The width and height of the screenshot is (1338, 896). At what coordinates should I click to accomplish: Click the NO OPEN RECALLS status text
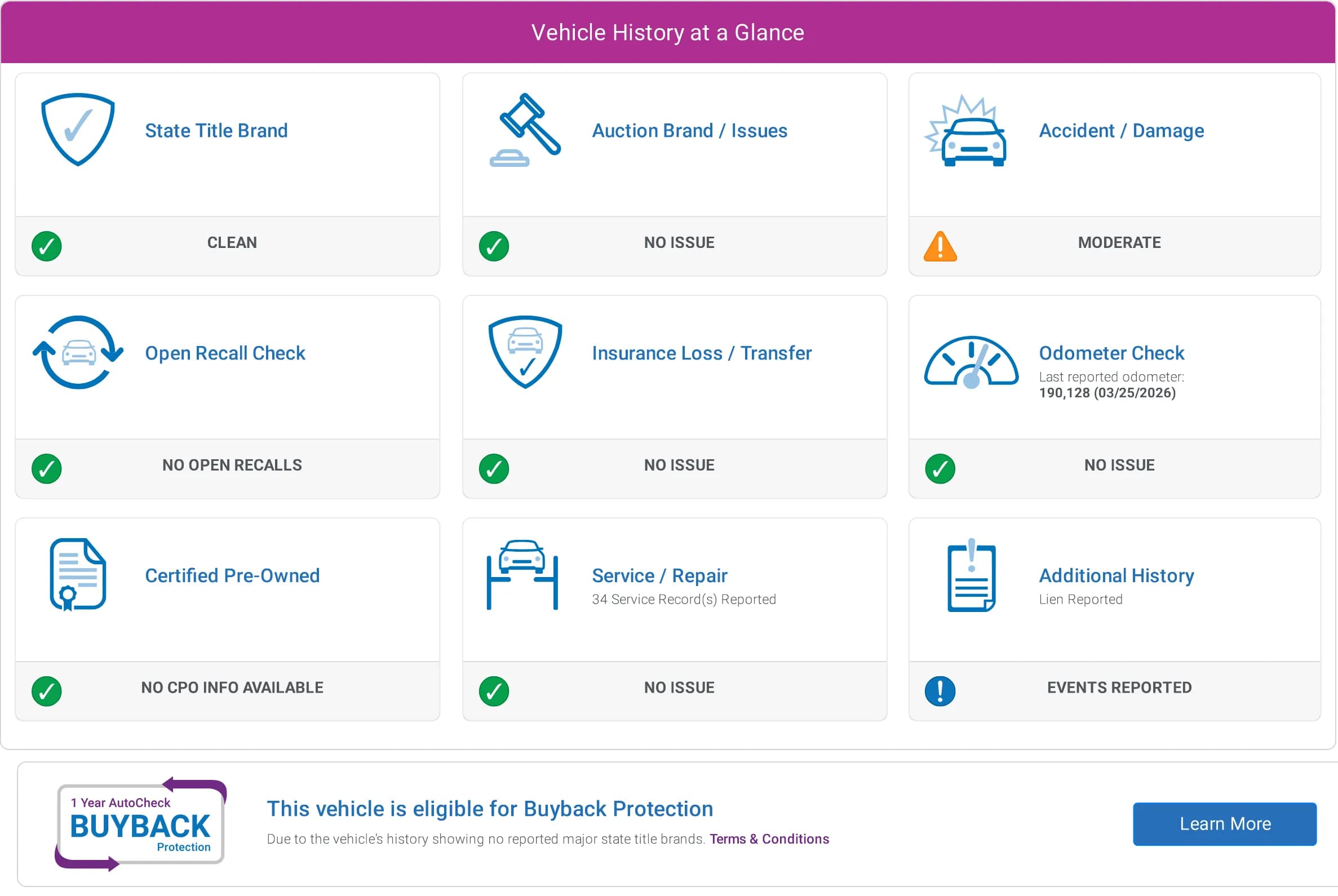click(232, 465)
